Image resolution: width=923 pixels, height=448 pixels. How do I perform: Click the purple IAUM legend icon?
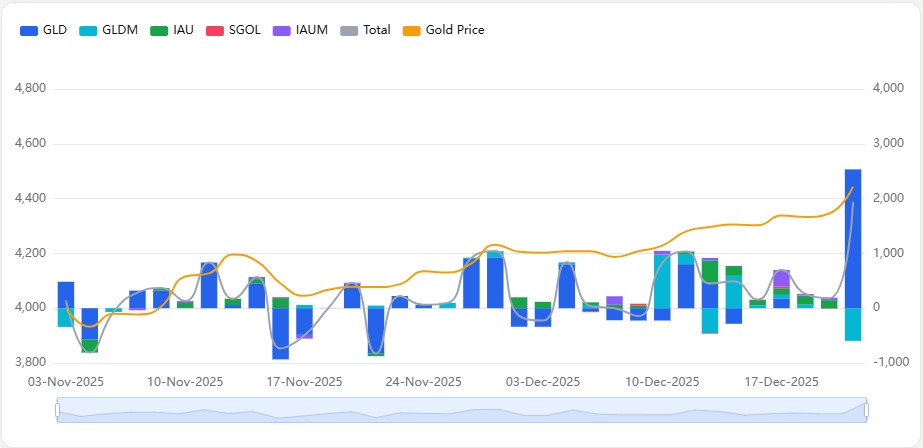pyautogui.click(x=282, y=30)
